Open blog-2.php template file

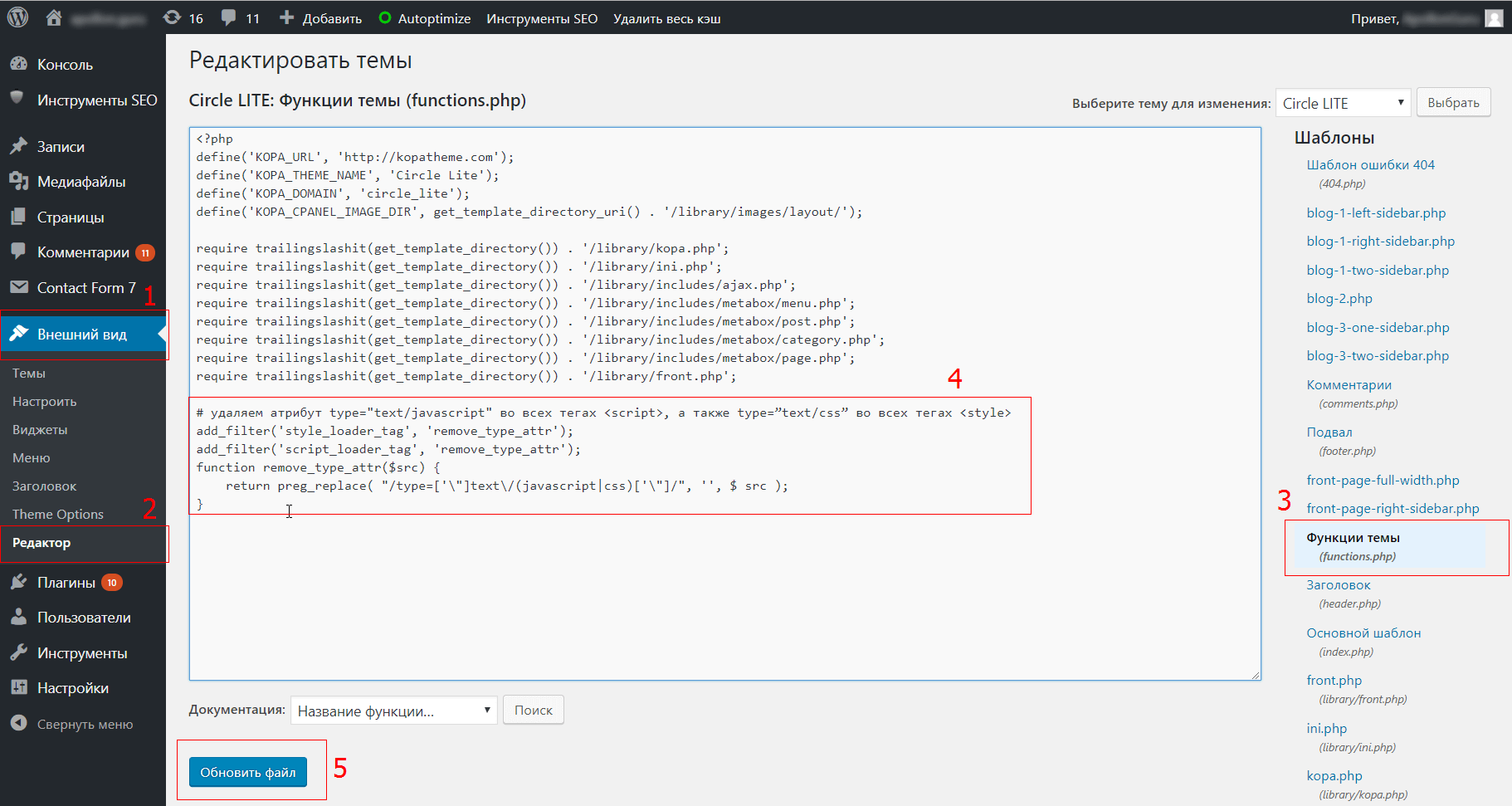pyautogui.click(x=1339, y=299)
